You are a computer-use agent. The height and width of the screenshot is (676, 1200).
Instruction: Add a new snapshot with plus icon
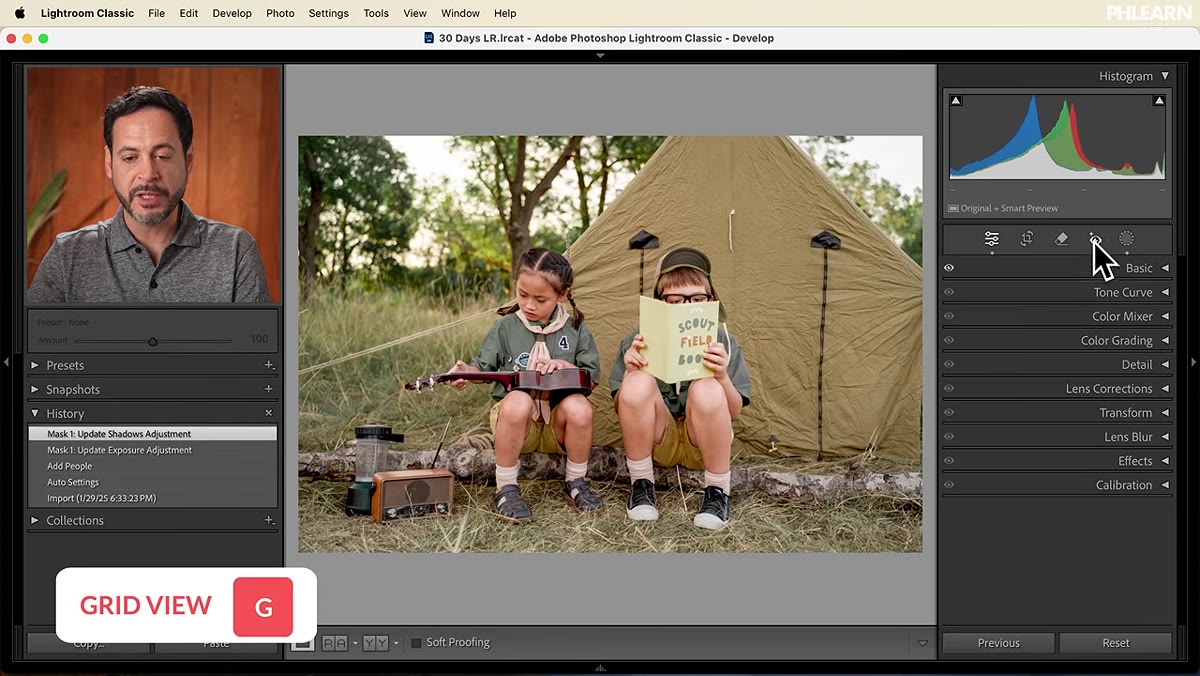(x=269, y=389)
